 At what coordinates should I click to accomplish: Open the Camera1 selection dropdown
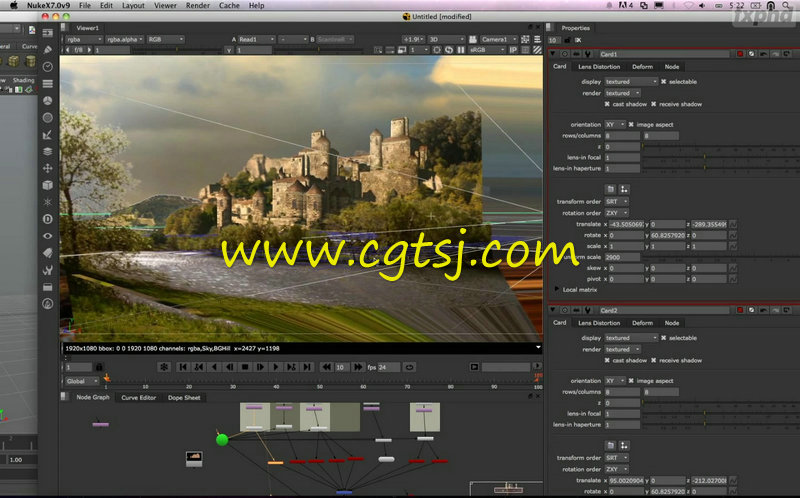(499, 39)
